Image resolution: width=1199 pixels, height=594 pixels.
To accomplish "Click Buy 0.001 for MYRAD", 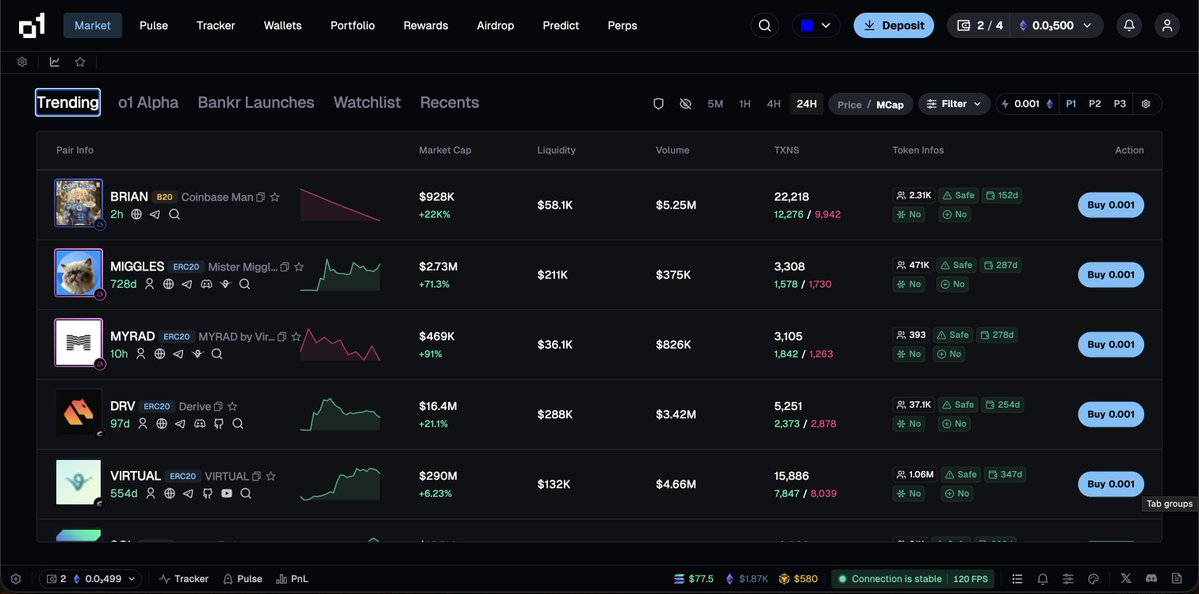I will click(1111, 344).
